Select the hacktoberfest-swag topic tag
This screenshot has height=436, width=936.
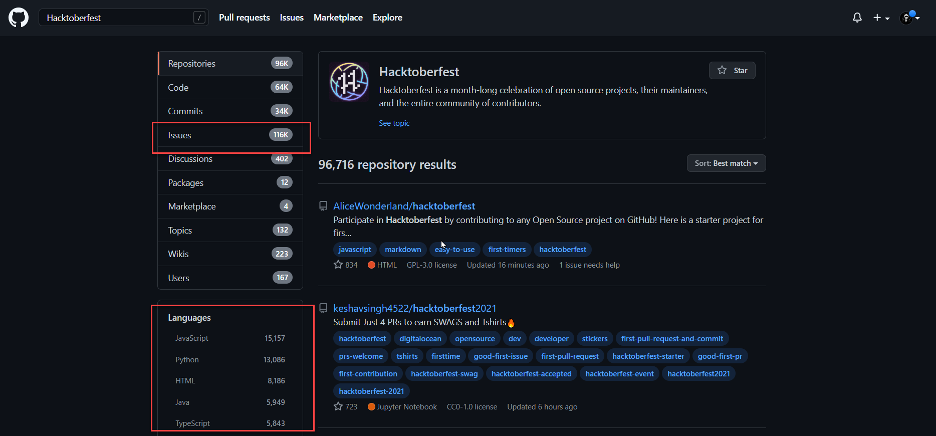pos(444,374)
